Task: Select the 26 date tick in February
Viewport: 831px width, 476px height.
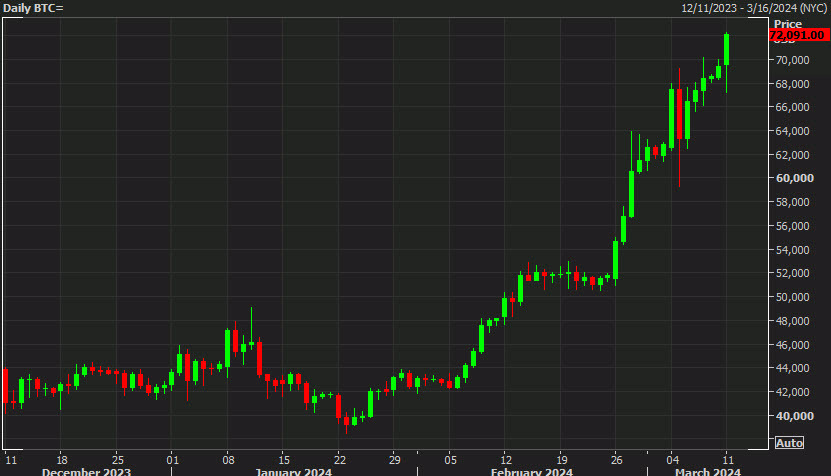Action: 616,460
